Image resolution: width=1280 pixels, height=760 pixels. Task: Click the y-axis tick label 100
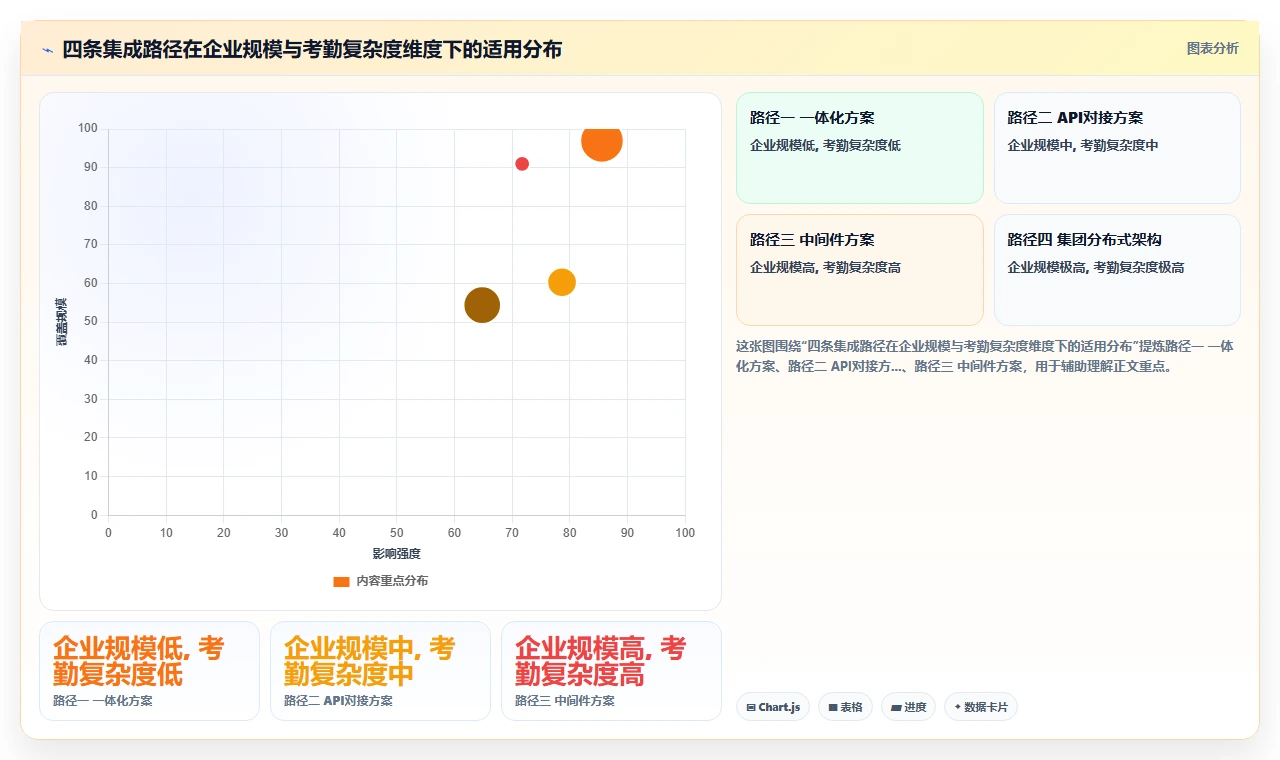pos(88,128)
